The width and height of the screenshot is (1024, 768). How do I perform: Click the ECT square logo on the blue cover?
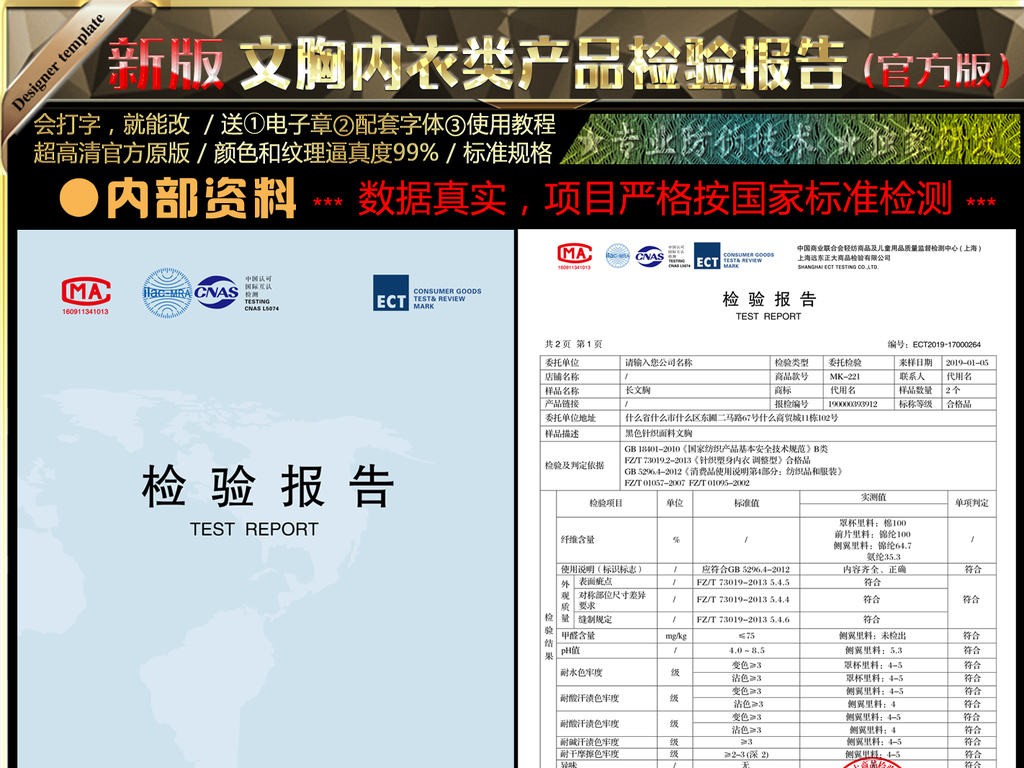click(391, 293)
